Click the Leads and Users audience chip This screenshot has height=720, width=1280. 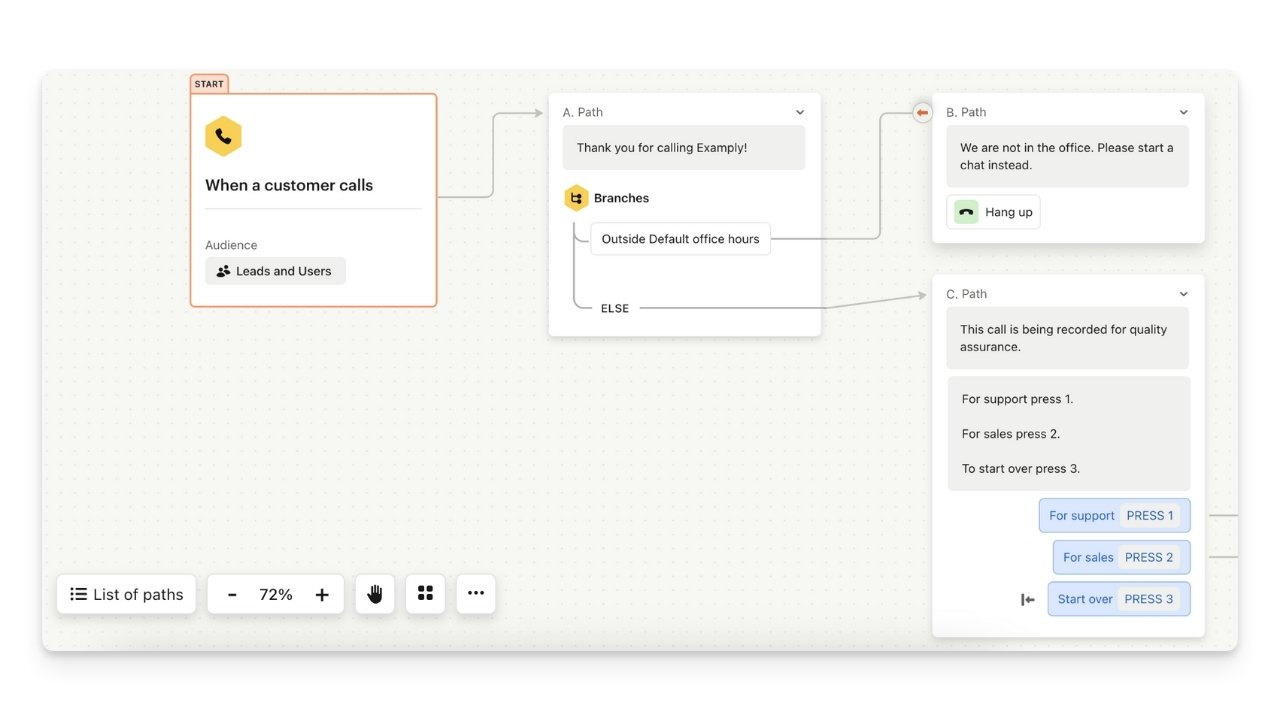[x=276, y=271]
